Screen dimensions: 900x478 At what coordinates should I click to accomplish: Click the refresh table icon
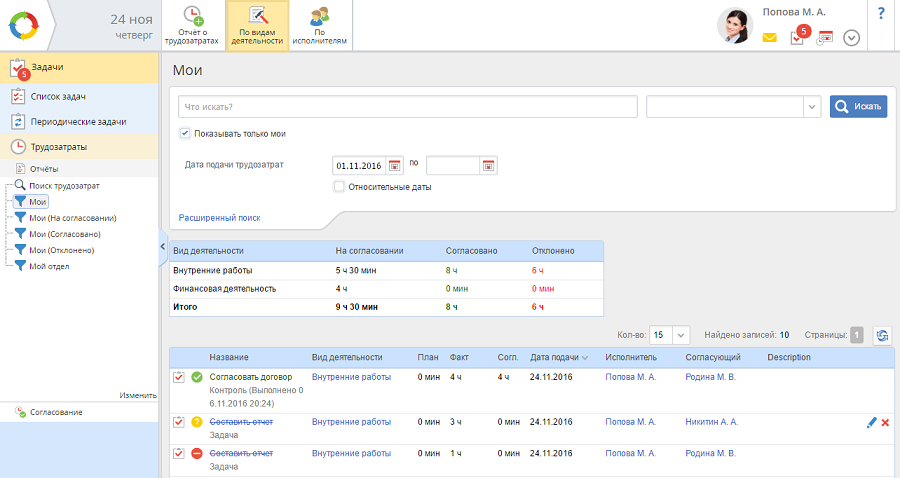881,335
